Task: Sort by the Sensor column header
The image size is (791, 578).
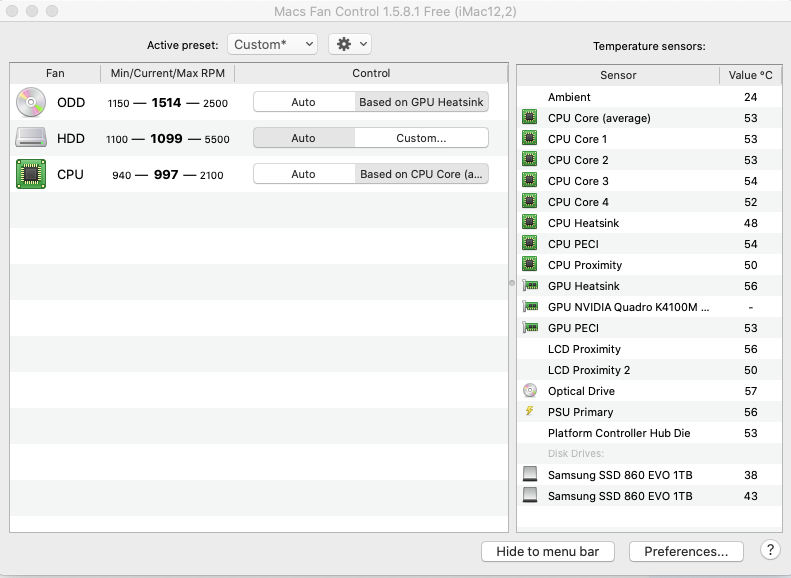Action: coord(618,75)
